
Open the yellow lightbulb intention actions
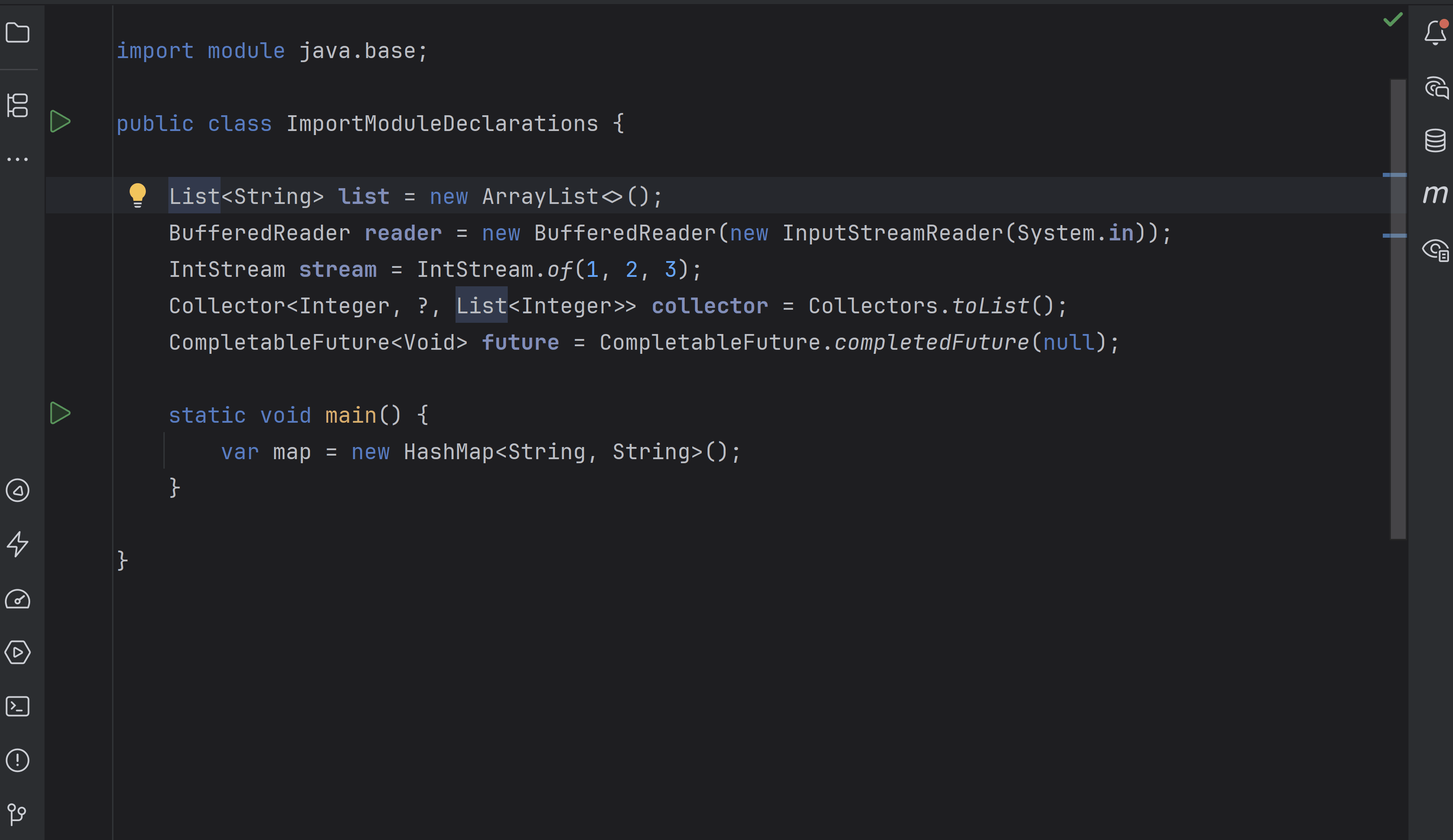pos(137,195)
